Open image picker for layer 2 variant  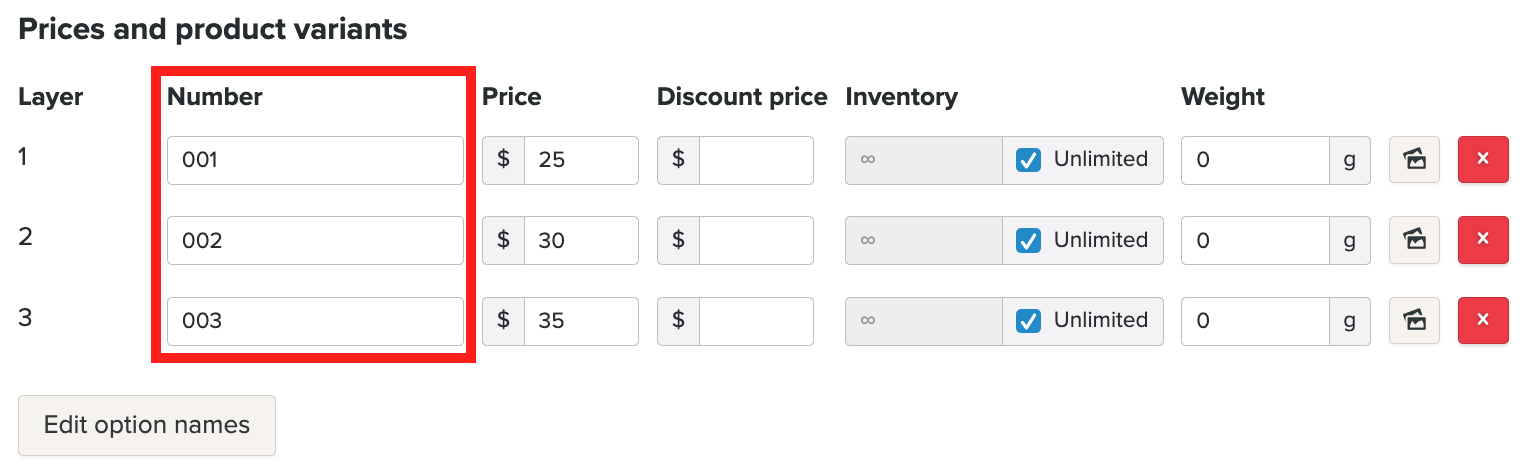1414,240
